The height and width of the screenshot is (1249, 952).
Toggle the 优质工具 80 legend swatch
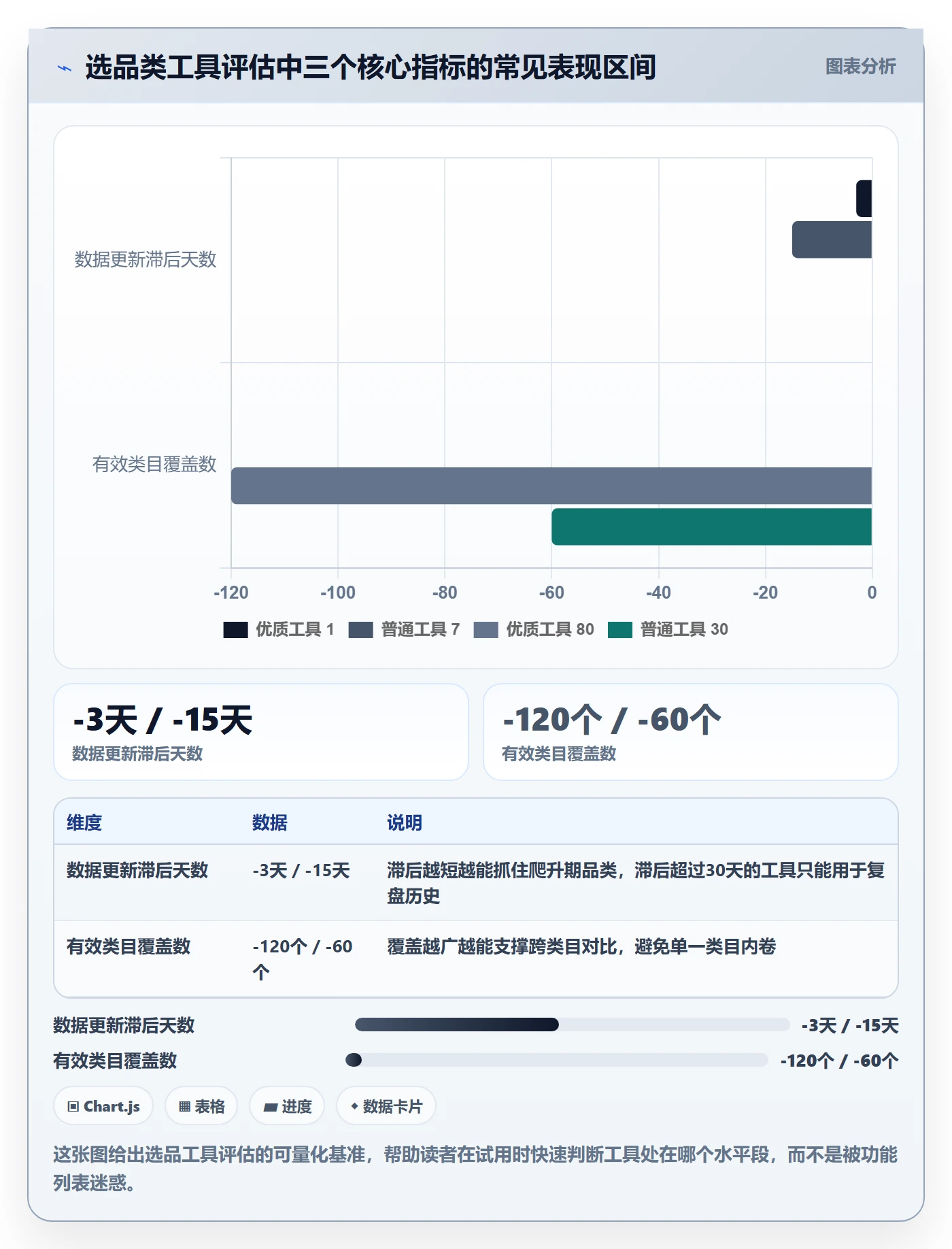point(486,630)
